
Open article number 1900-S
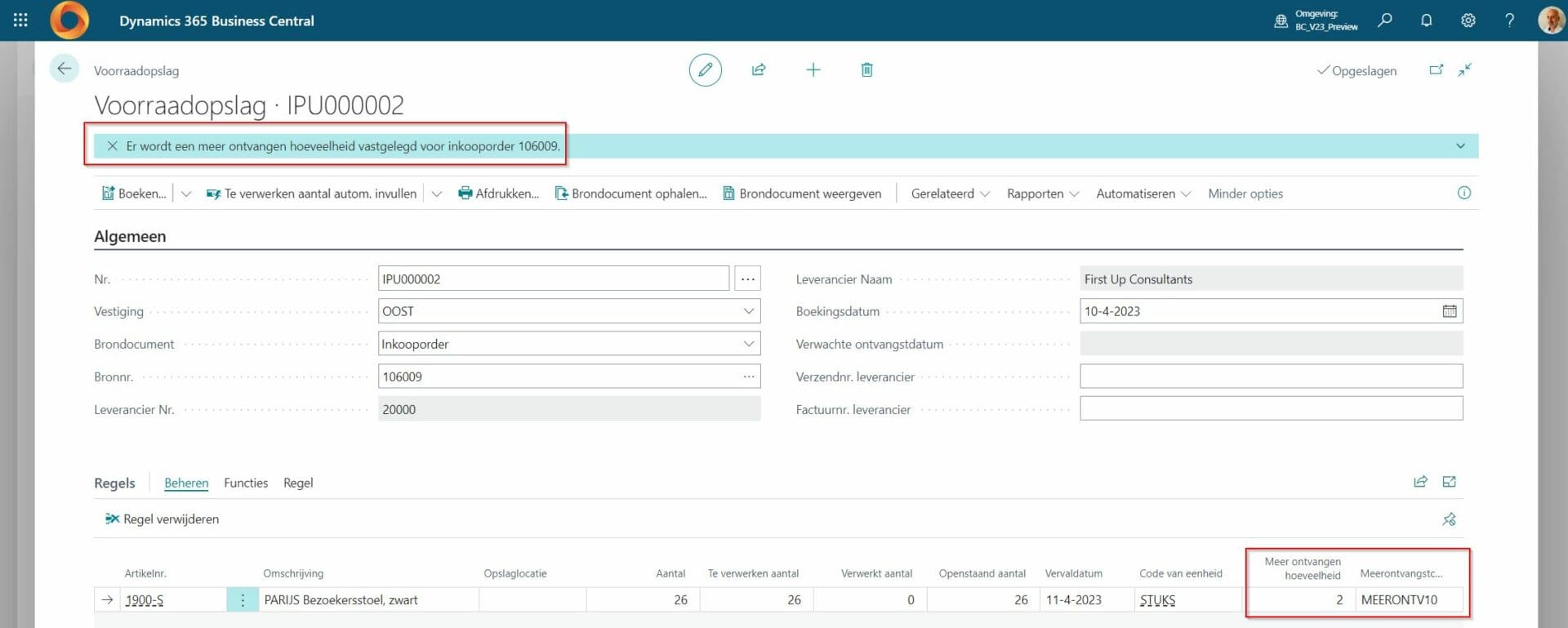(x=145, y=600)
